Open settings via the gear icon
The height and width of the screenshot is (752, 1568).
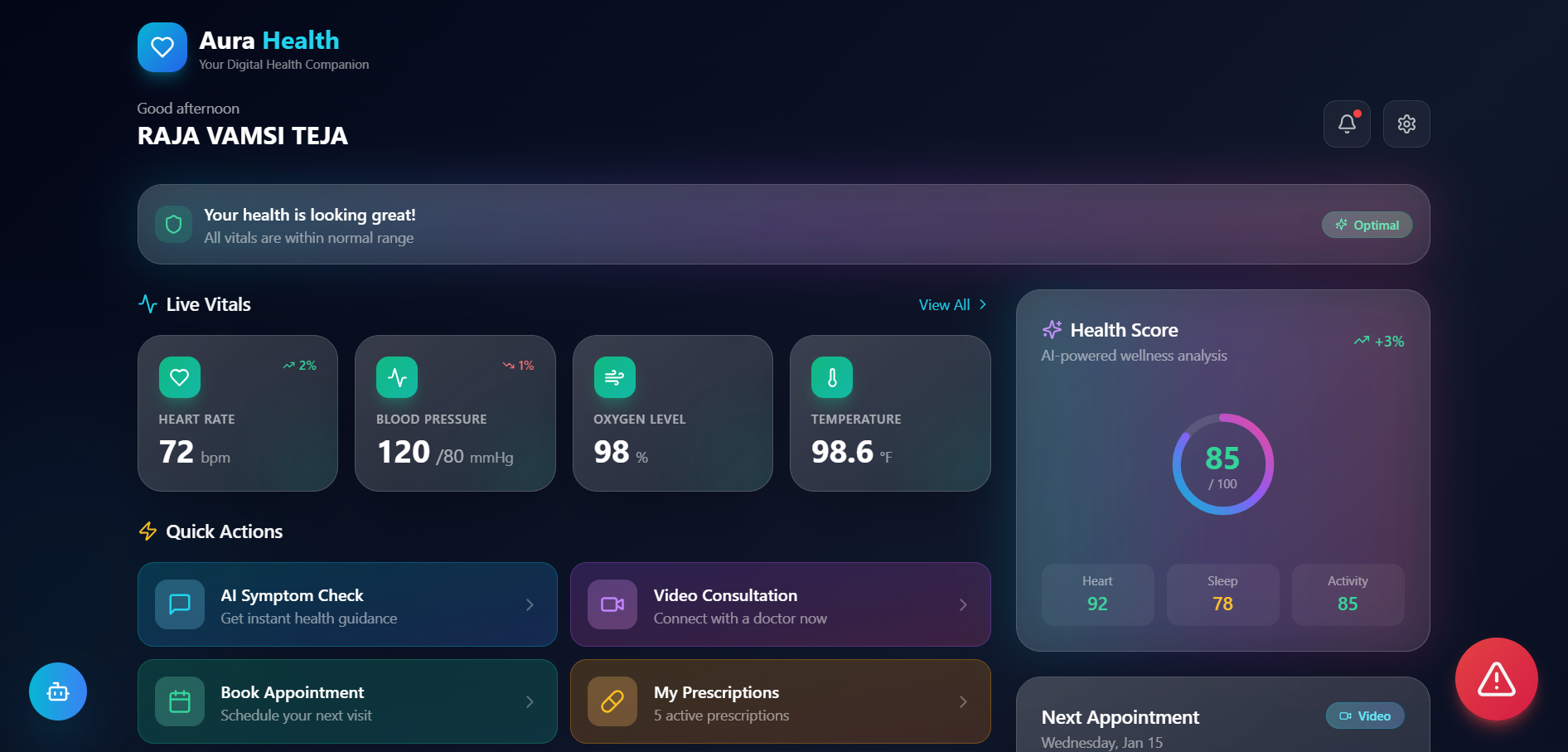pyautogui.click(x=1406, y=124)
